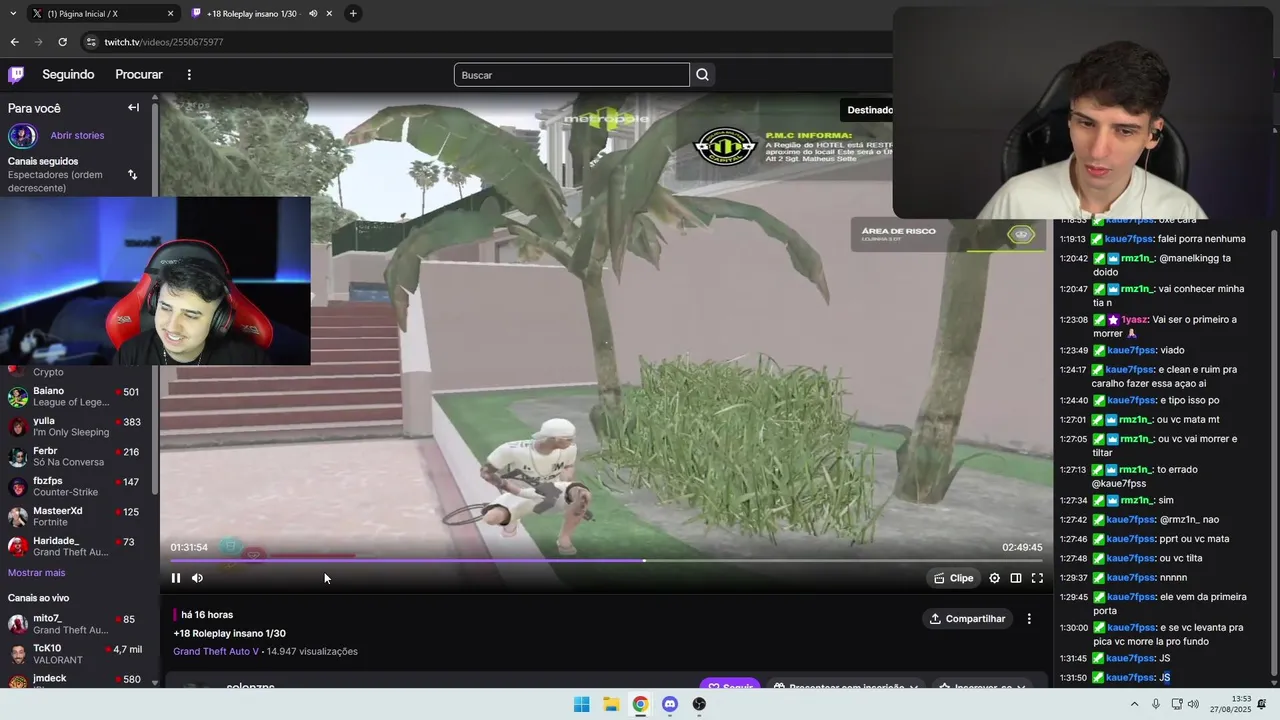This screenshot has height=720, width=1280.
Task: Open OBS Studio from taskbar
Action: [699, 704]
